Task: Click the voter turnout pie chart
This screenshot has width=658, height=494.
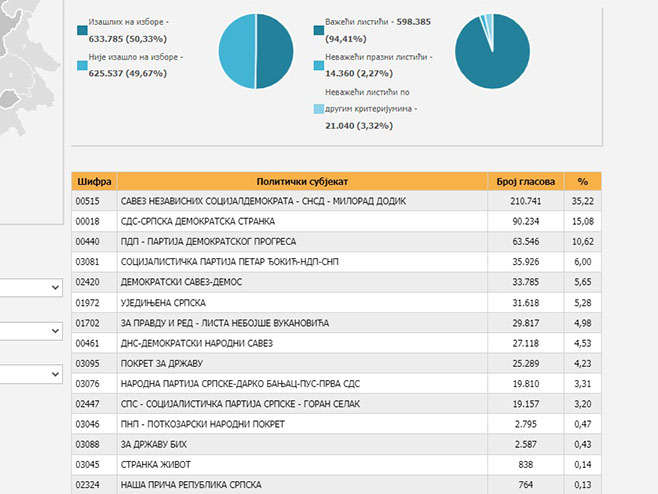Action: (x=256, y=51)
